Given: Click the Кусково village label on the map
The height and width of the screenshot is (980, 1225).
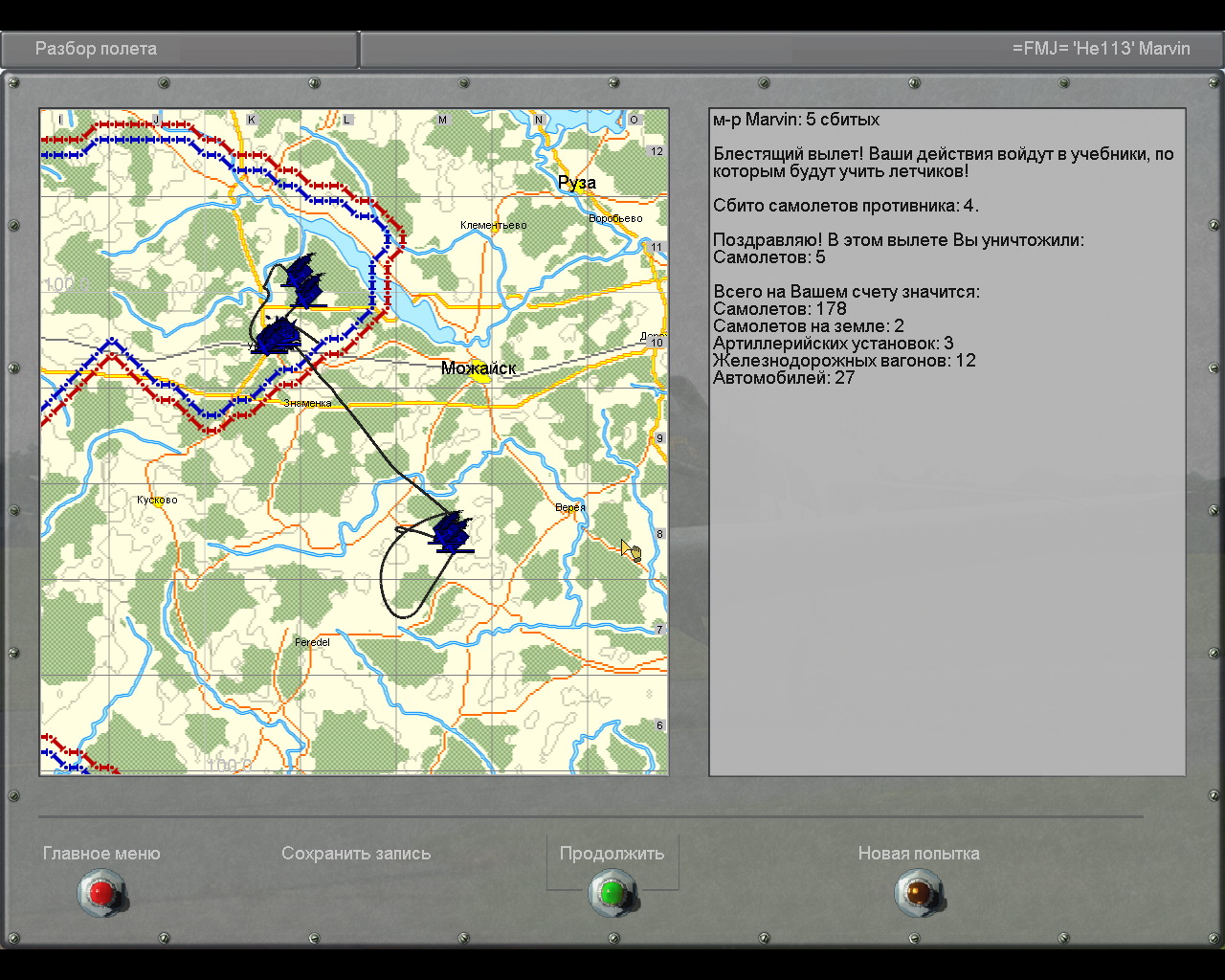Looking at the screenshot, I should [x=157, y=500].
